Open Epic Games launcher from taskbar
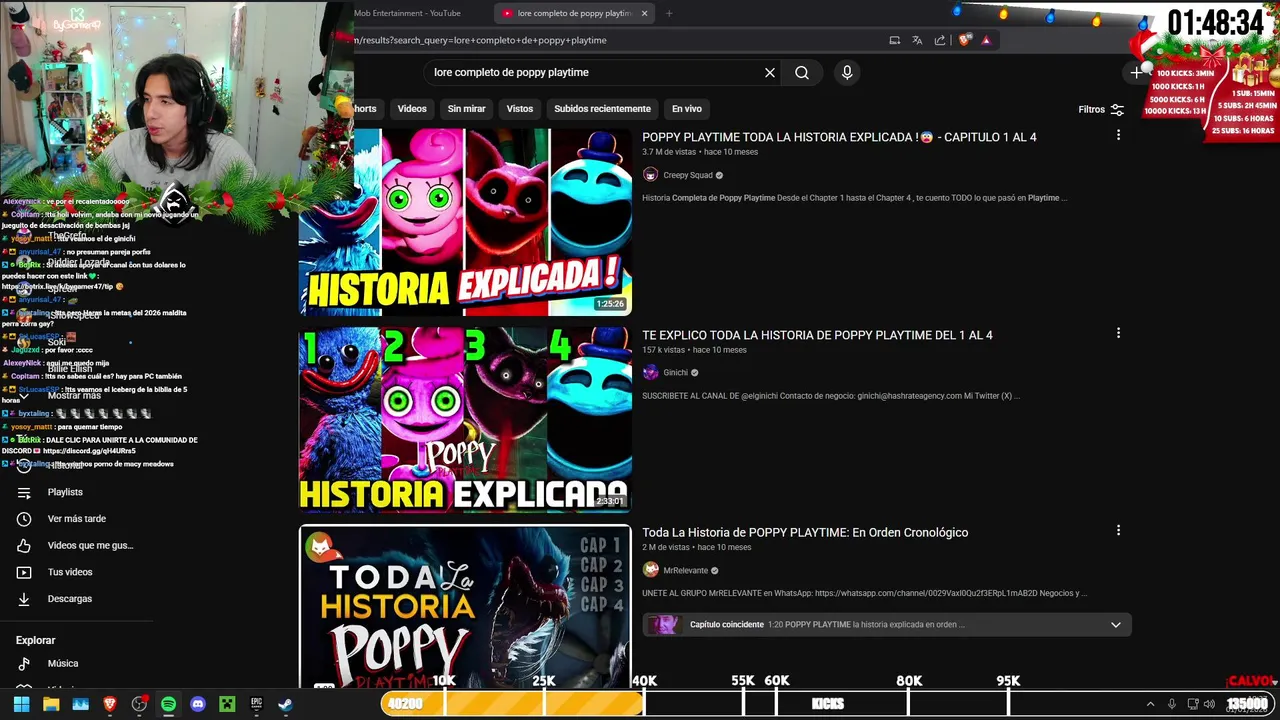1280x720 pixels. tap(256, 704)
